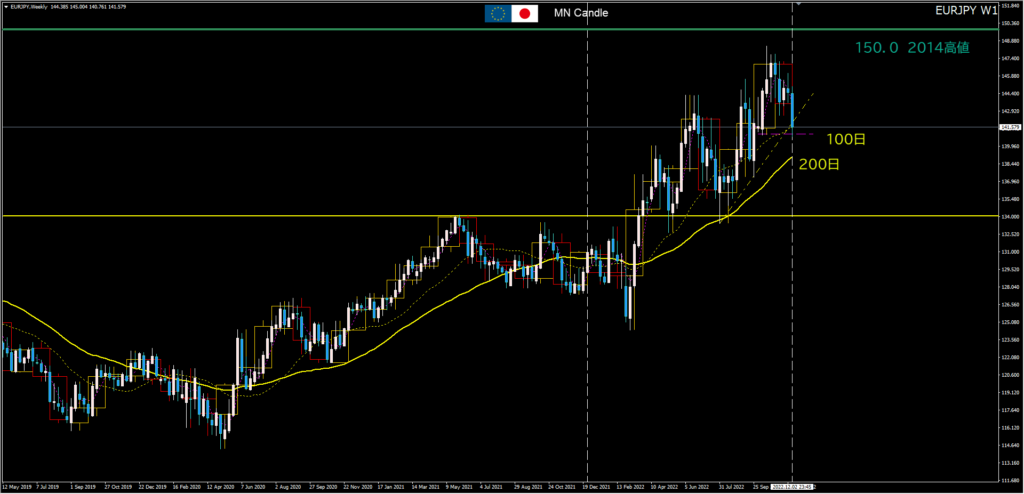Click the European Union flag icon
The image size is (1024, 494).
[497, 13]
